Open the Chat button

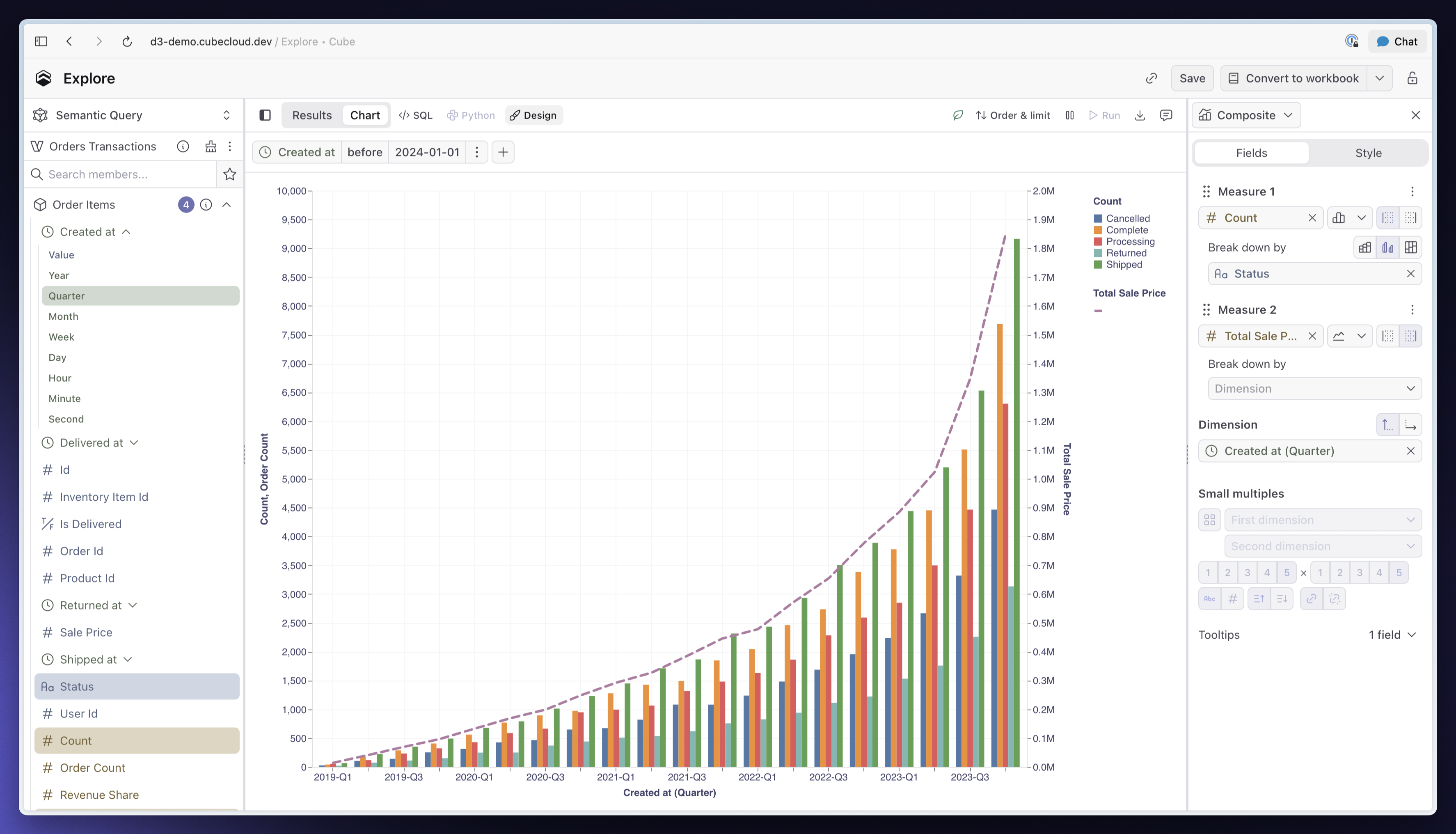pyautogui.click(x=1398, y=41)
